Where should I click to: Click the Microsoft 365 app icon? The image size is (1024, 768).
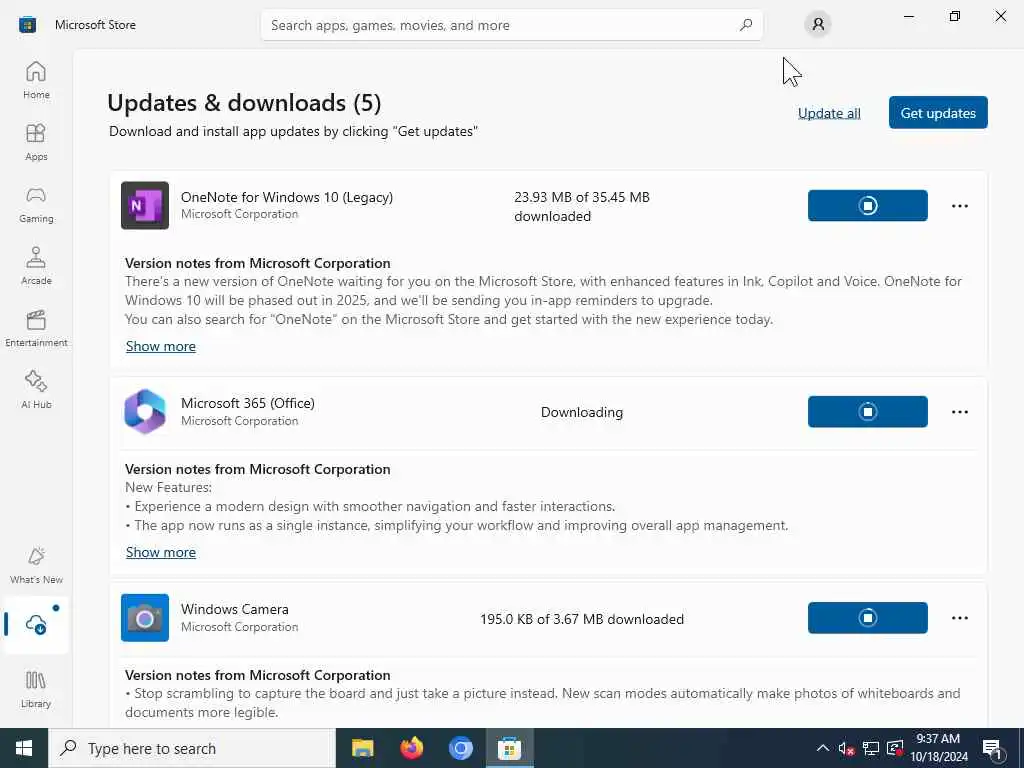tap(145, 411)
